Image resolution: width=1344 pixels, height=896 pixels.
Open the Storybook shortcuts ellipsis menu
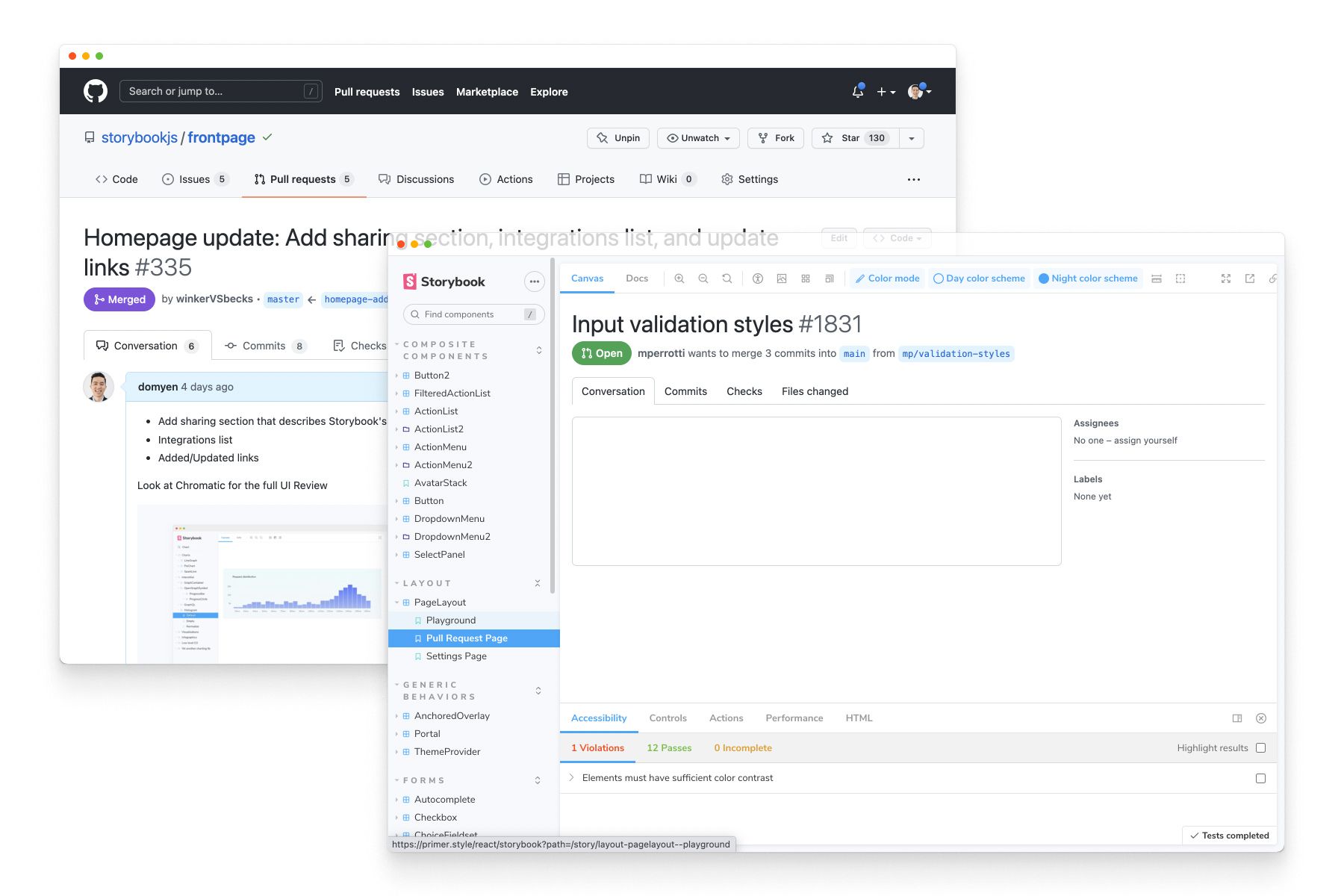pyautogui.click(x=534, y=281)
